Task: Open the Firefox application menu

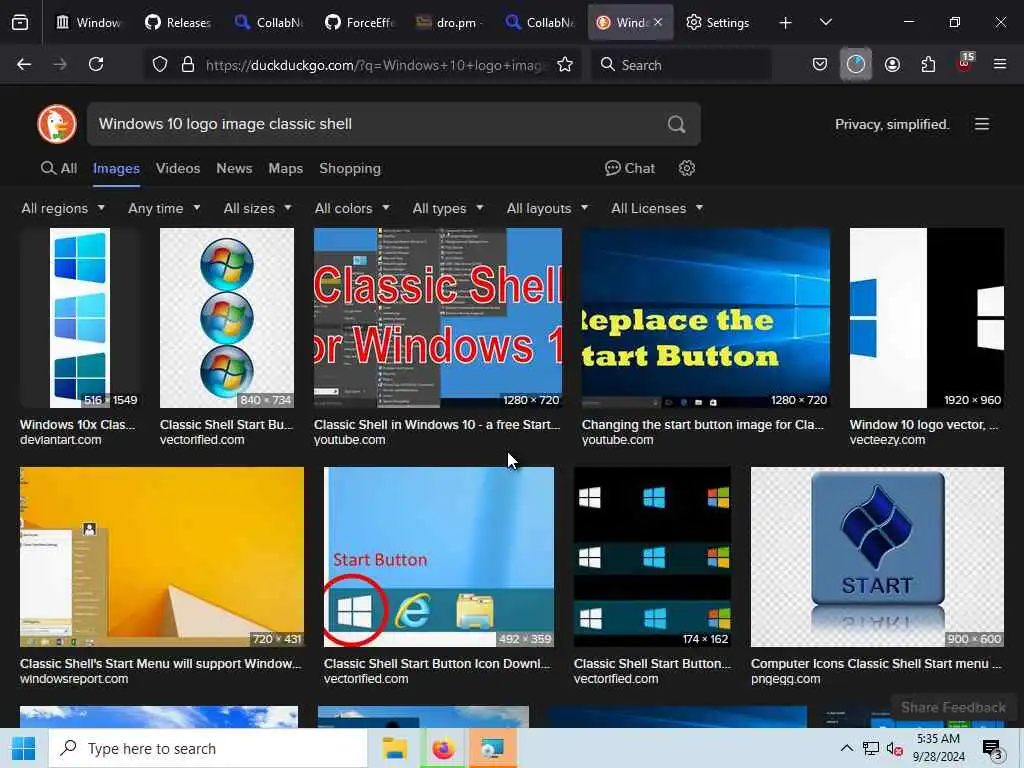Action: coord(1000,64)
